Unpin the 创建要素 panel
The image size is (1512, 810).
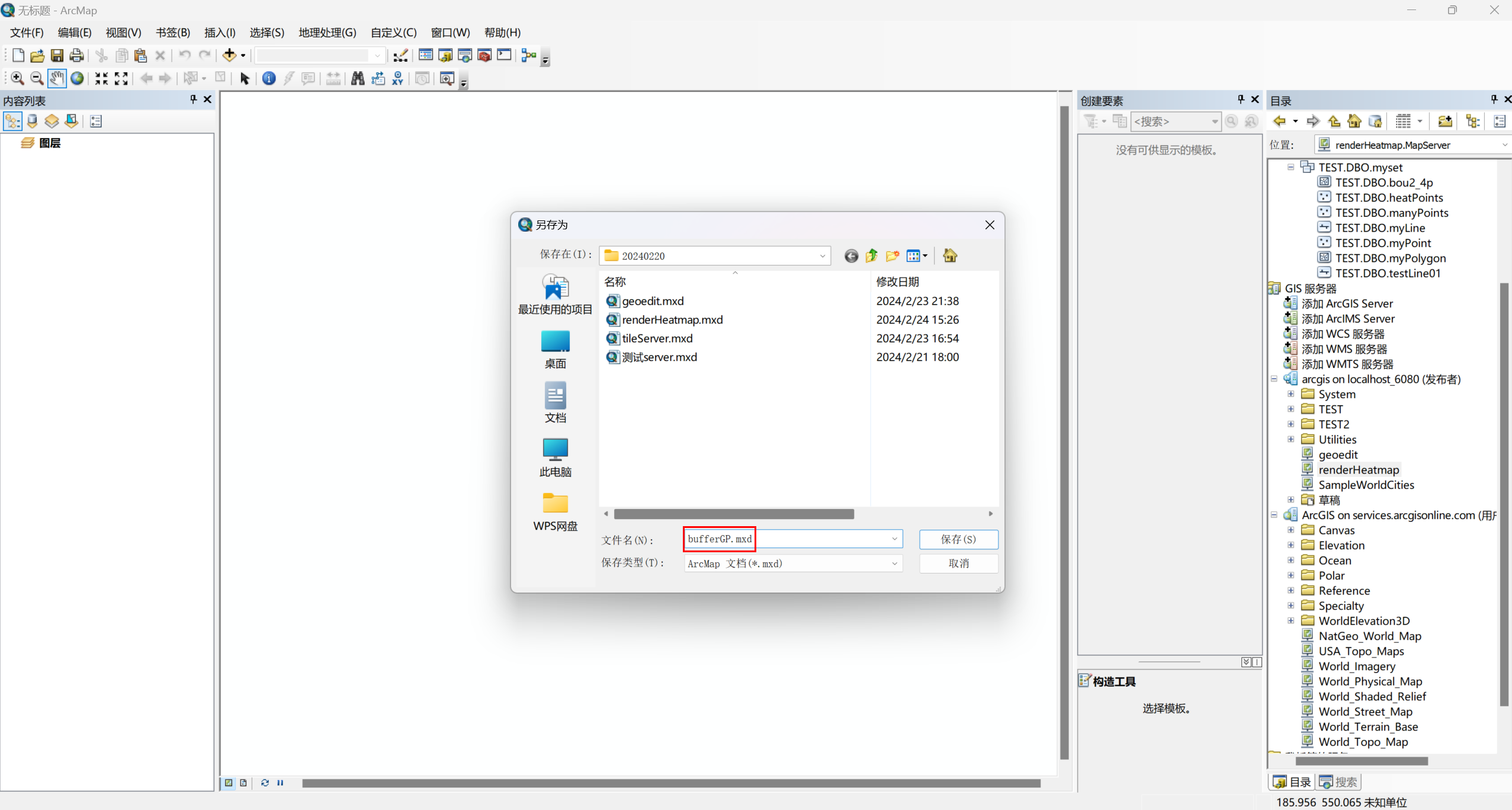pyautogui.click(x=1240, y=100)
